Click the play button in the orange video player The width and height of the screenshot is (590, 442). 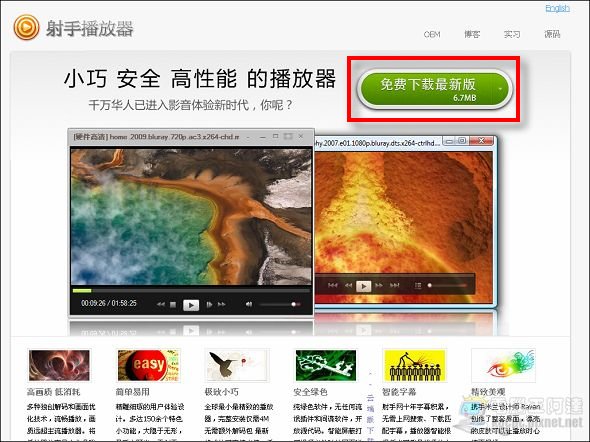pos(363,286)
